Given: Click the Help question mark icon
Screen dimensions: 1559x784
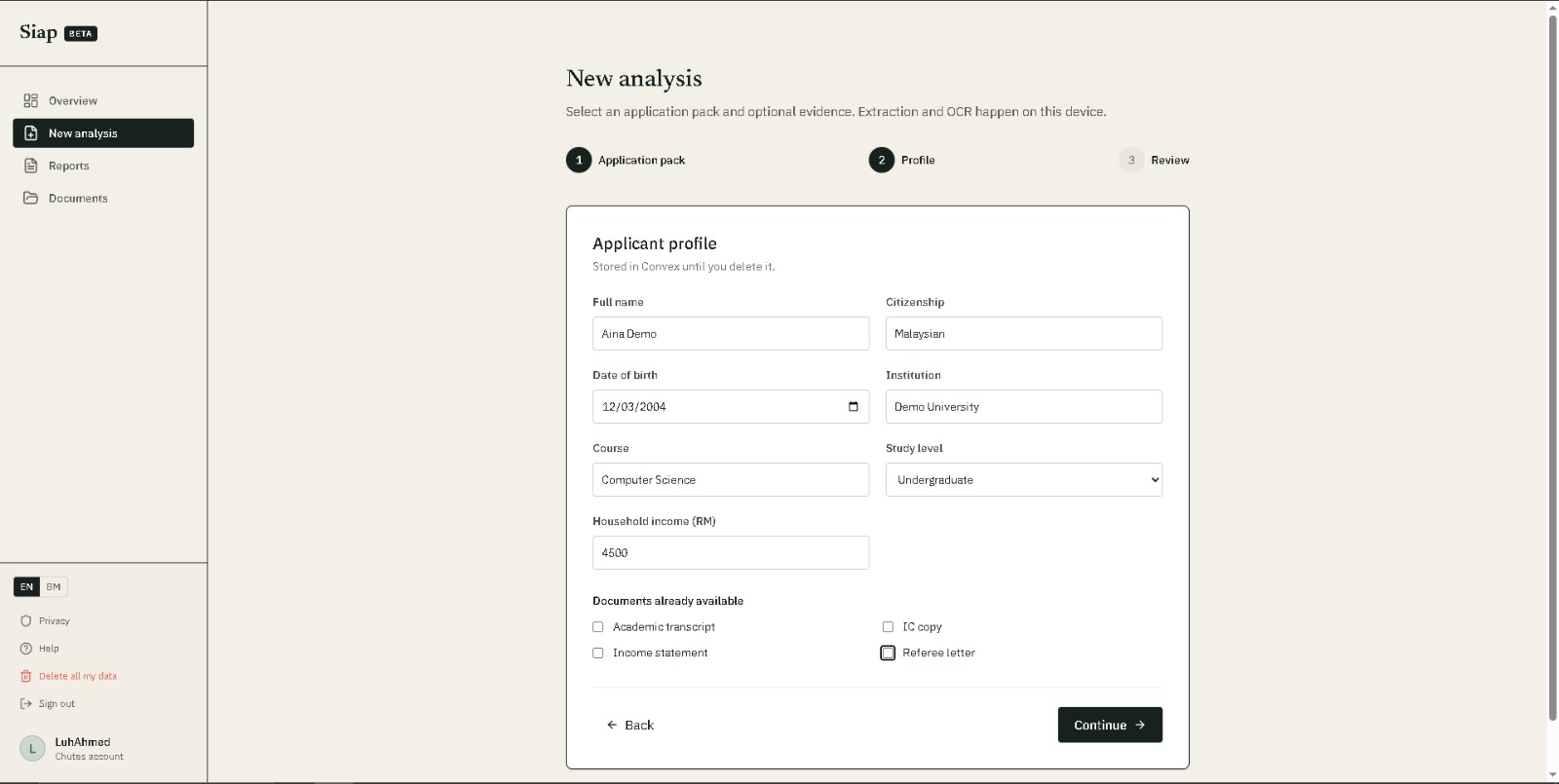Looking at the screenshot, I should point(26,649).
